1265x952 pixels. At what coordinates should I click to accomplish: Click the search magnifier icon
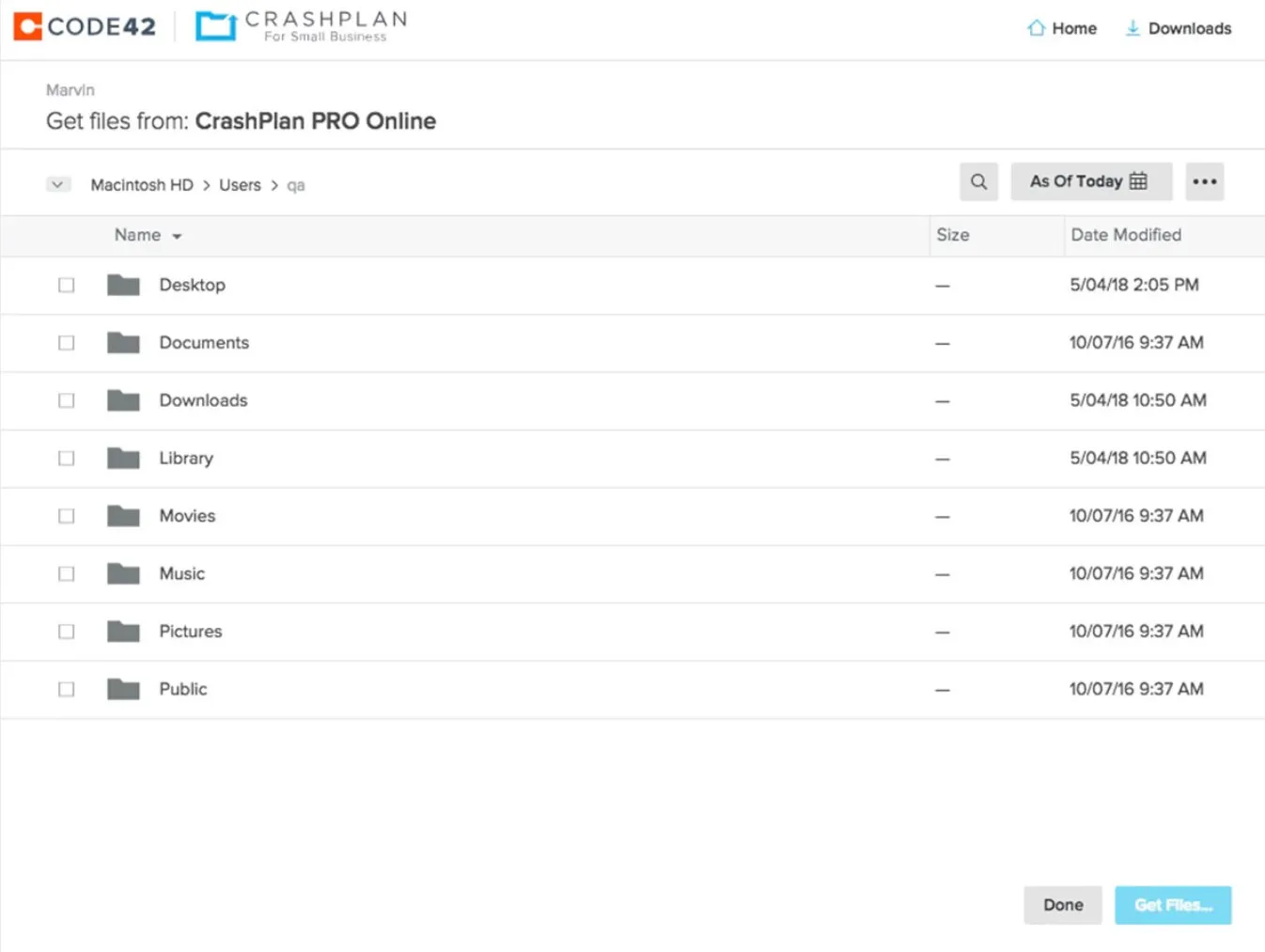[978, 181]
